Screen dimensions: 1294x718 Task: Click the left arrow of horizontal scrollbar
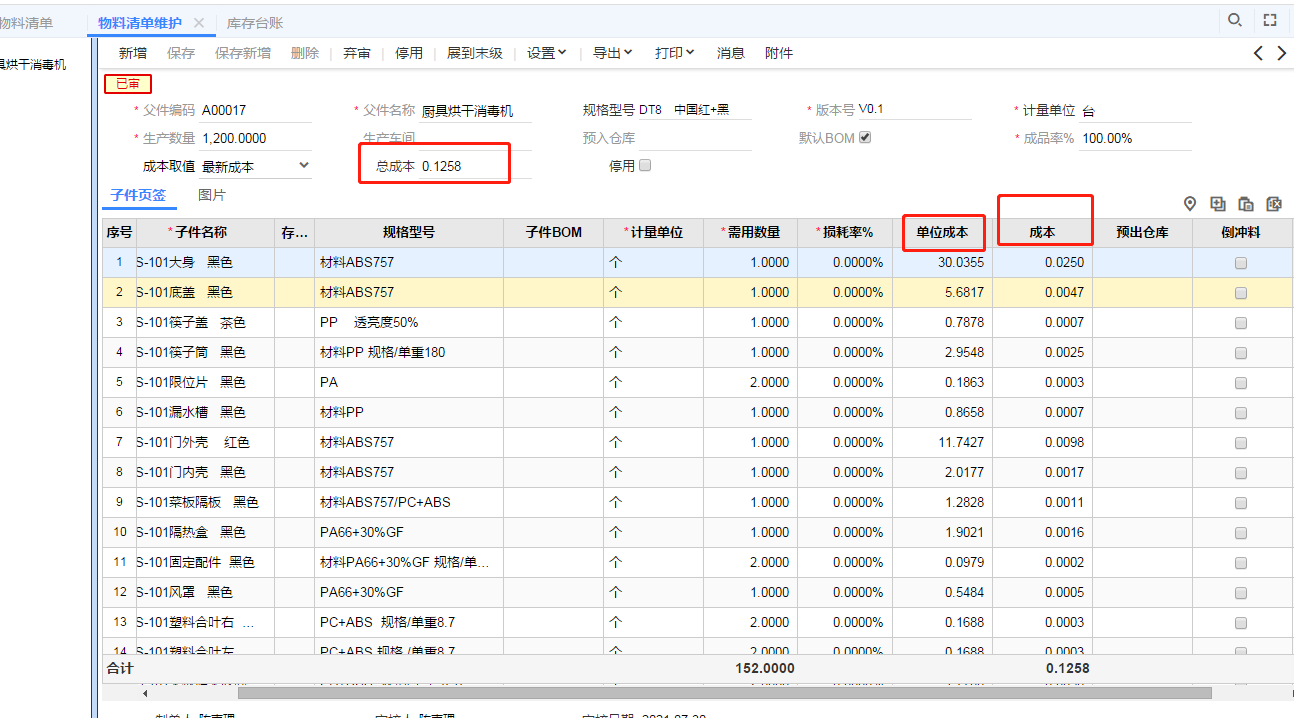[x=145, y=692]
